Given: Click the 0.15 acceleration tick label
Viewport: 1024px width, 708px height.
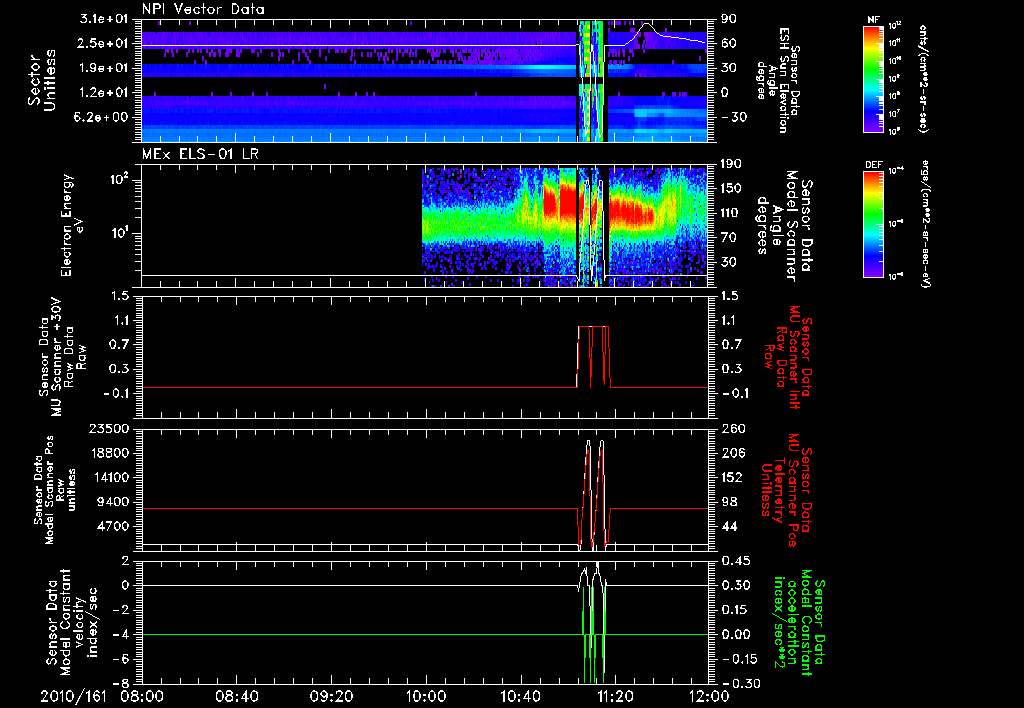Looking at the screenshot, I should coord(735,610).
